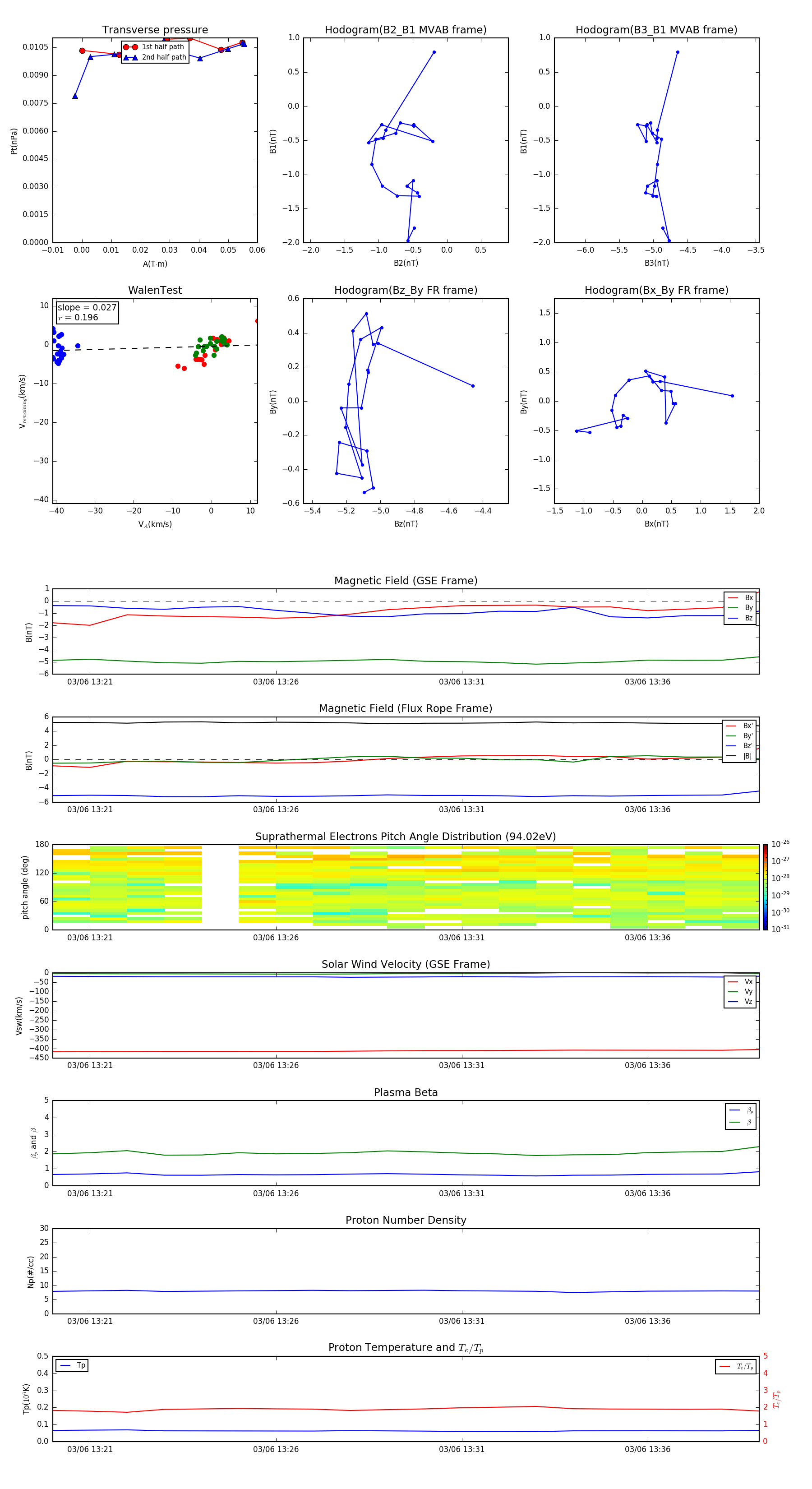Click the 'Hodogram(Bz_By FR frame)' title

pyautogui.click(x=406, y=290)
